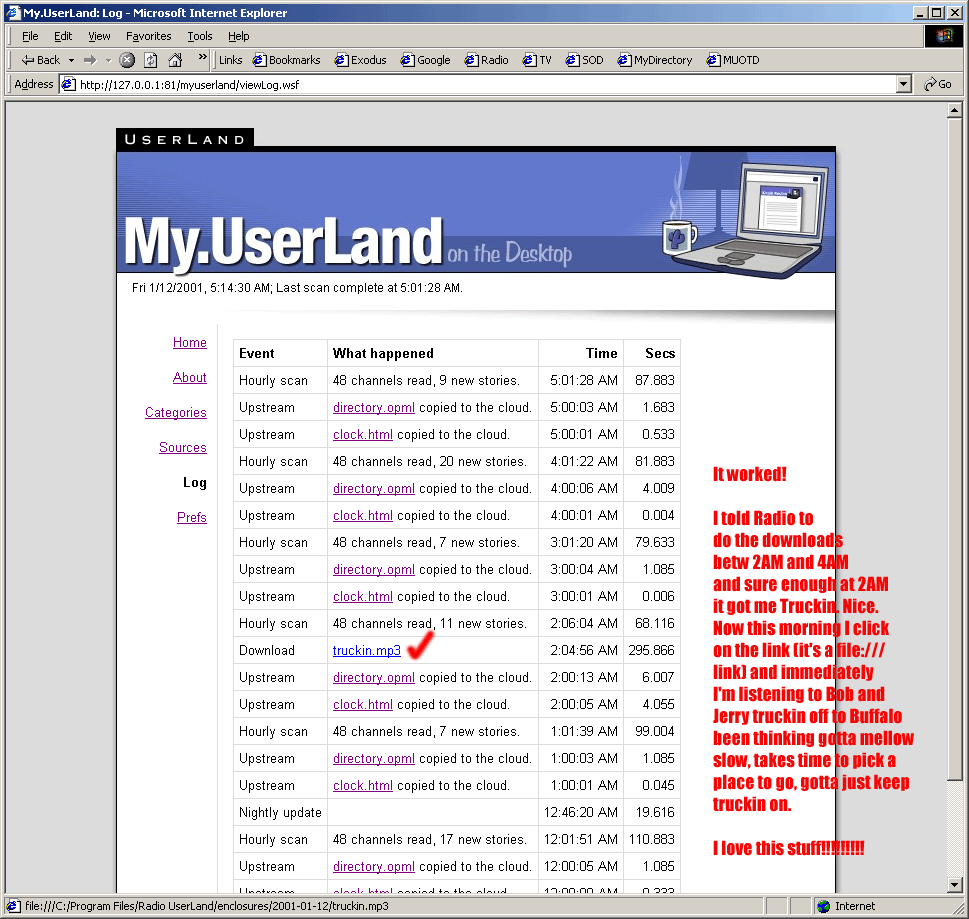
Task: Click the Refresh page icon
Action: click(151, 60)
